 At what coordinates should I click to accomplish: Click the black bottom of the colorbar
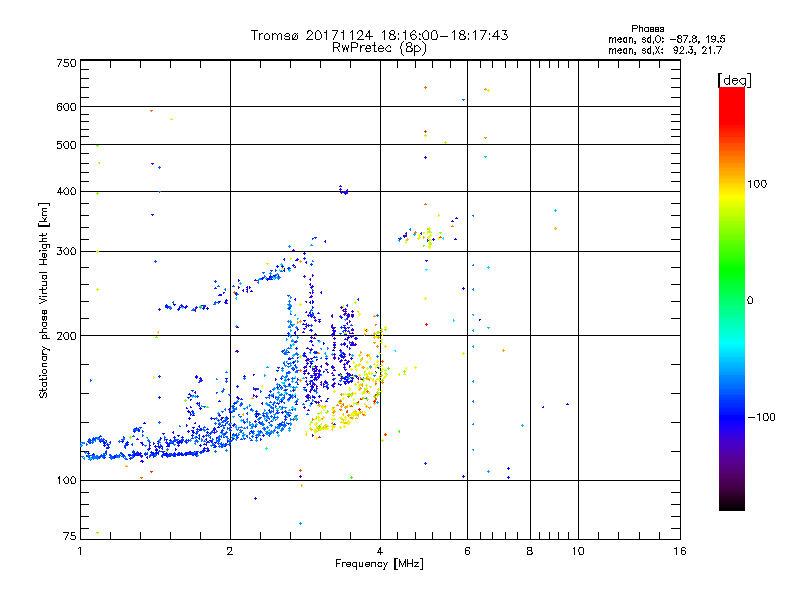click(732, 503)
